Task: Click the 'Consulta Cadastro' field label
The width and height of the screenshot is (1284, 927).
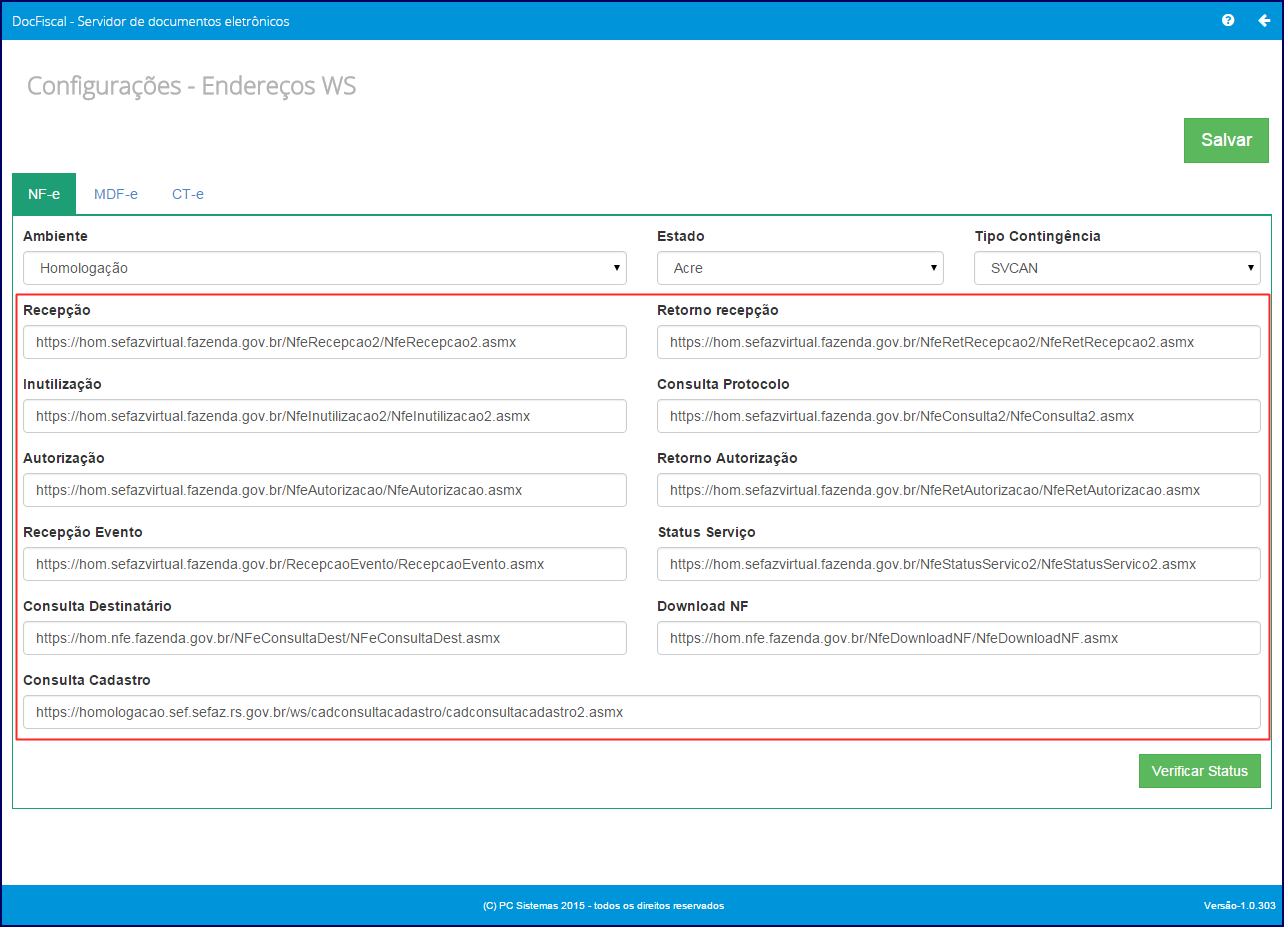Action: click(87, 680)
